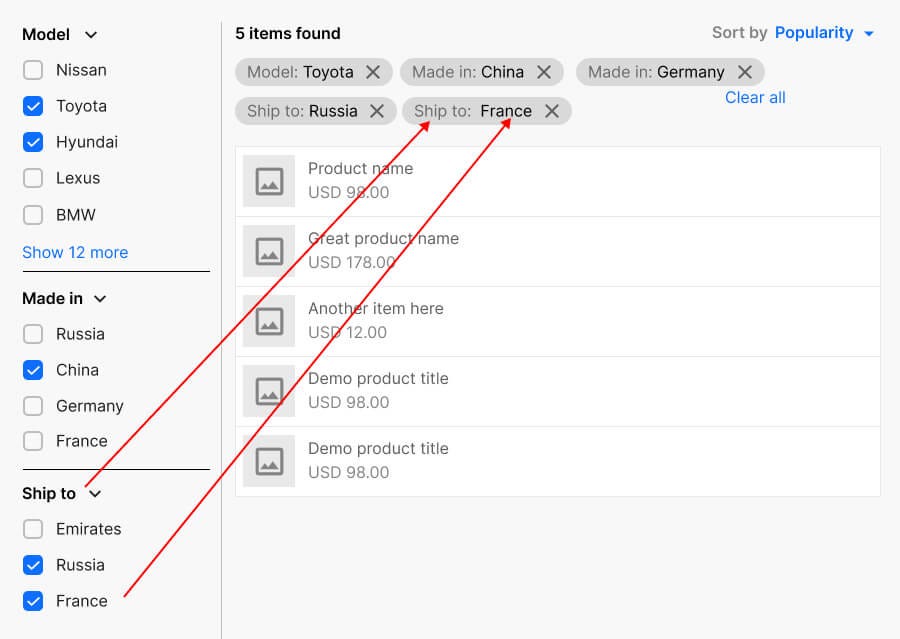Select the Model: Toyota chip label
This screenshot has height=639, width=900.
[x=300, y=72]
